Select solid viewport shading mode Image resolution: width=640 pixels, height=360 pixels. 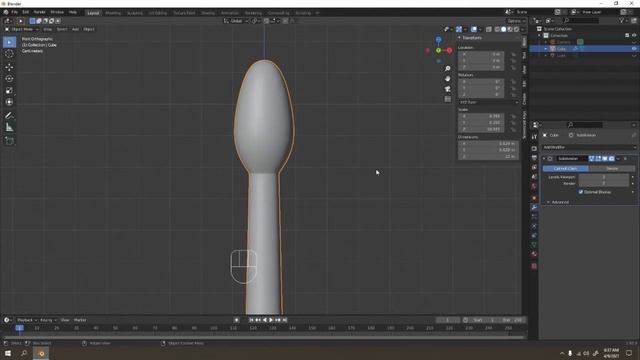(503, 29)
